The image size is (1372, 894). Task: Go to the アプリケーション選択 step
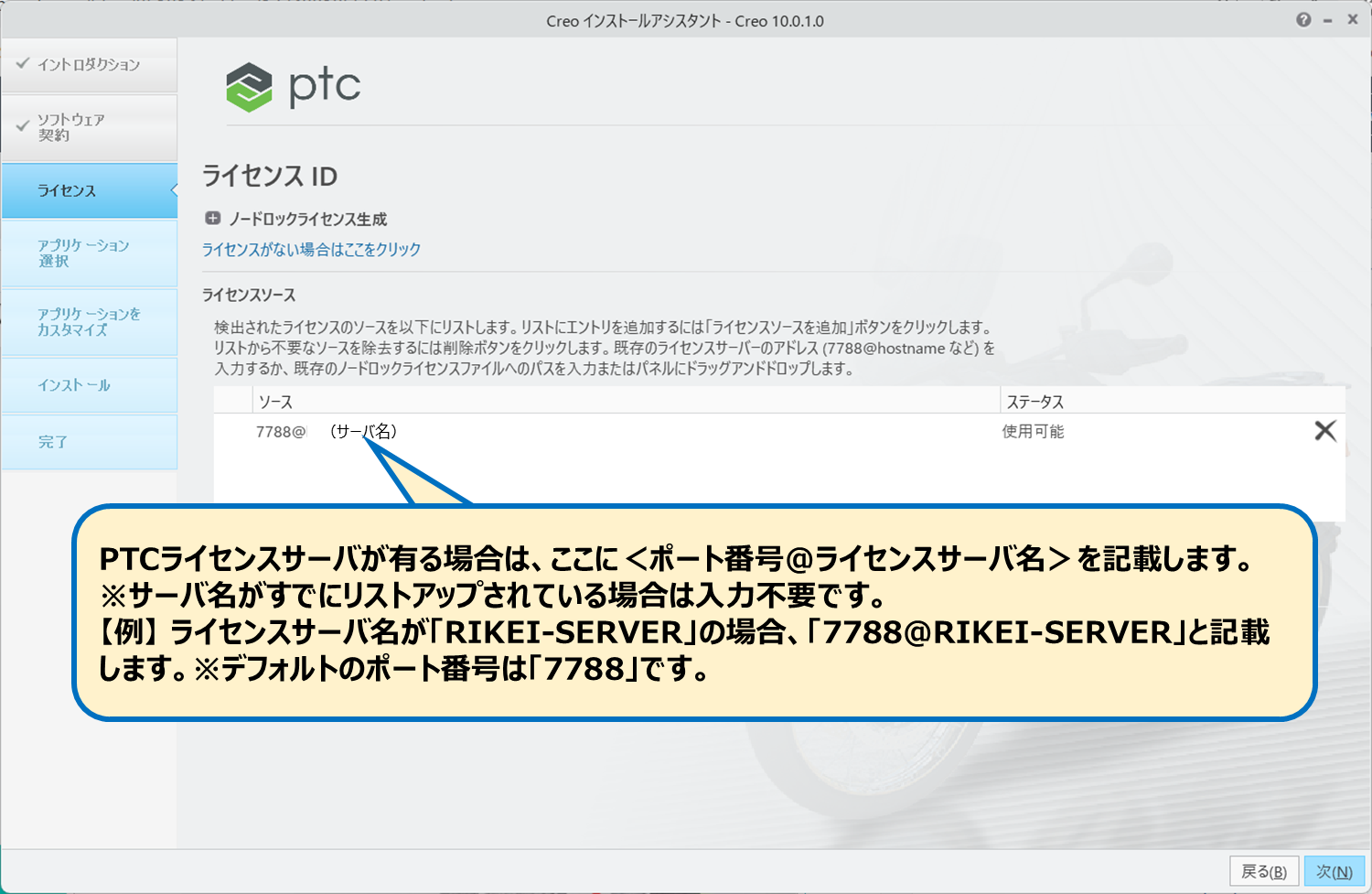pos(89,253)
